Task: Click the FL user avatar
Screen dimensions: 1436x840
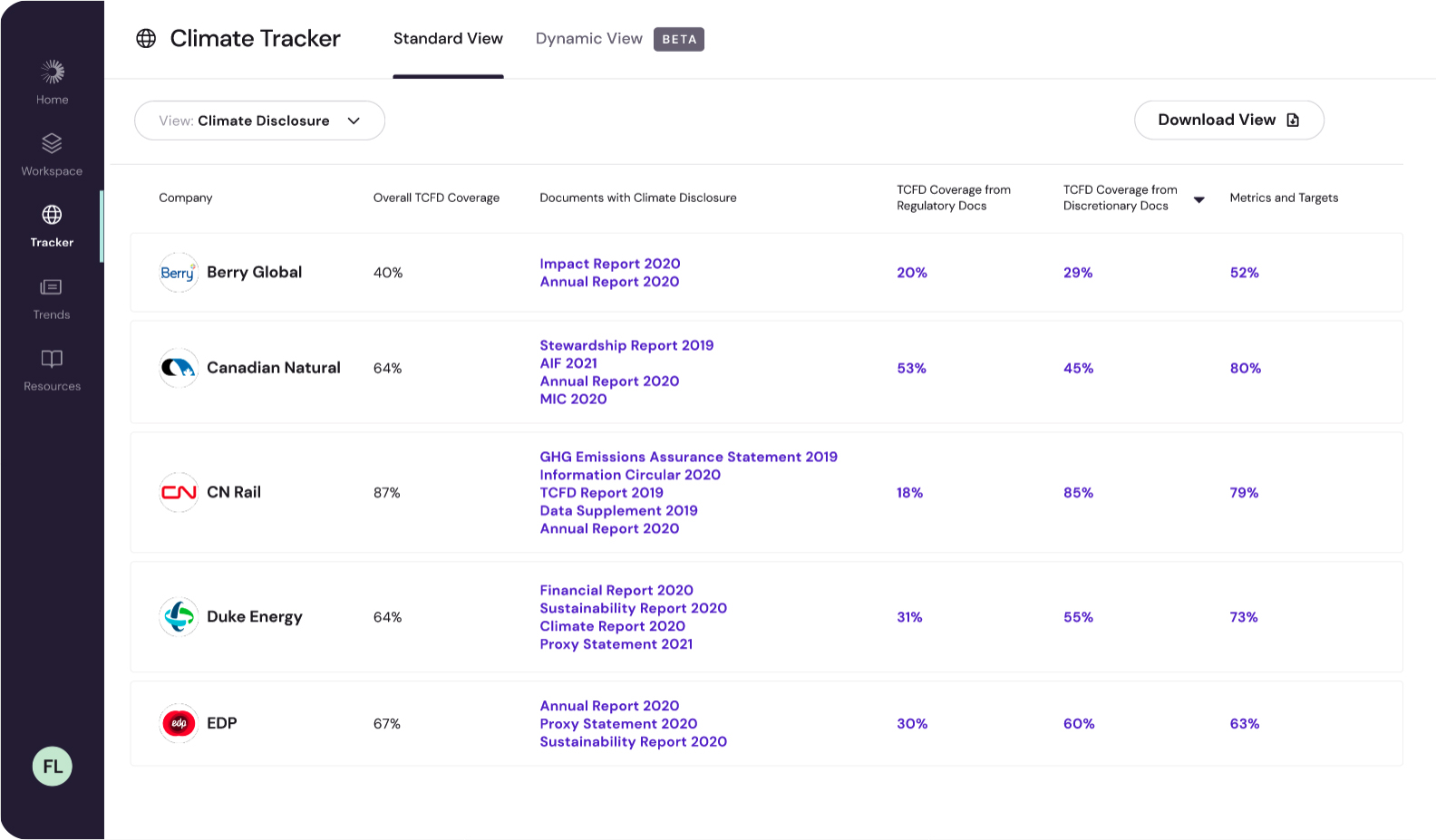Action: (x=53, y=767)
